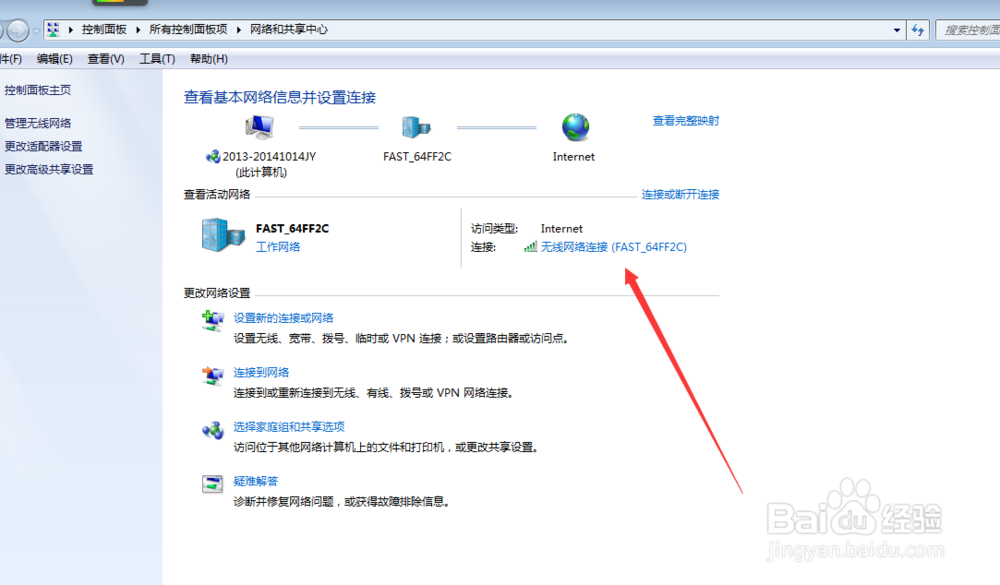
Task: Expand the 控制面板 breadcrumb arrow
Action: (x=138, y=30)
